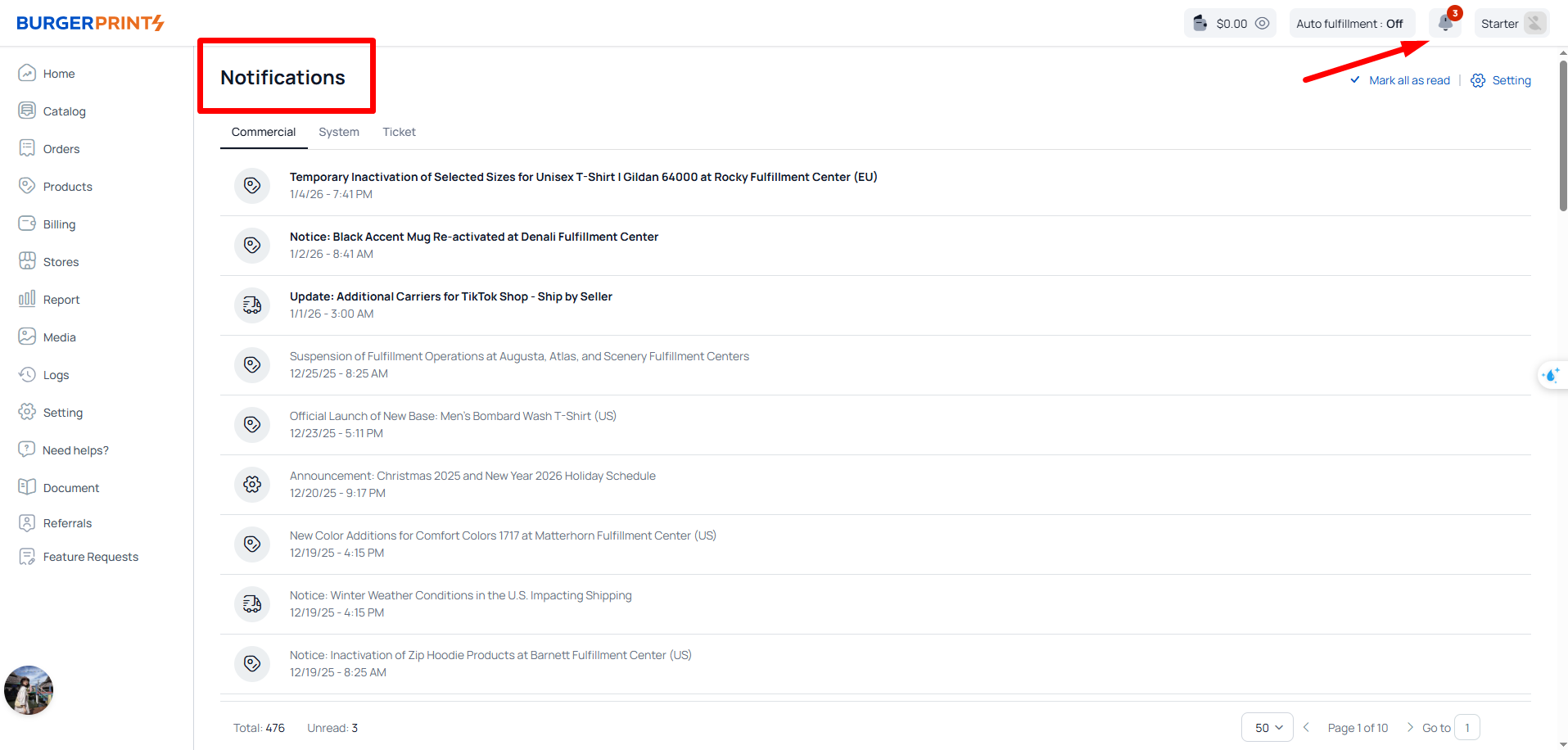Toggle balance visibility eye icon
Viewport: 1568px width, 750px height.
(1263, 23)
